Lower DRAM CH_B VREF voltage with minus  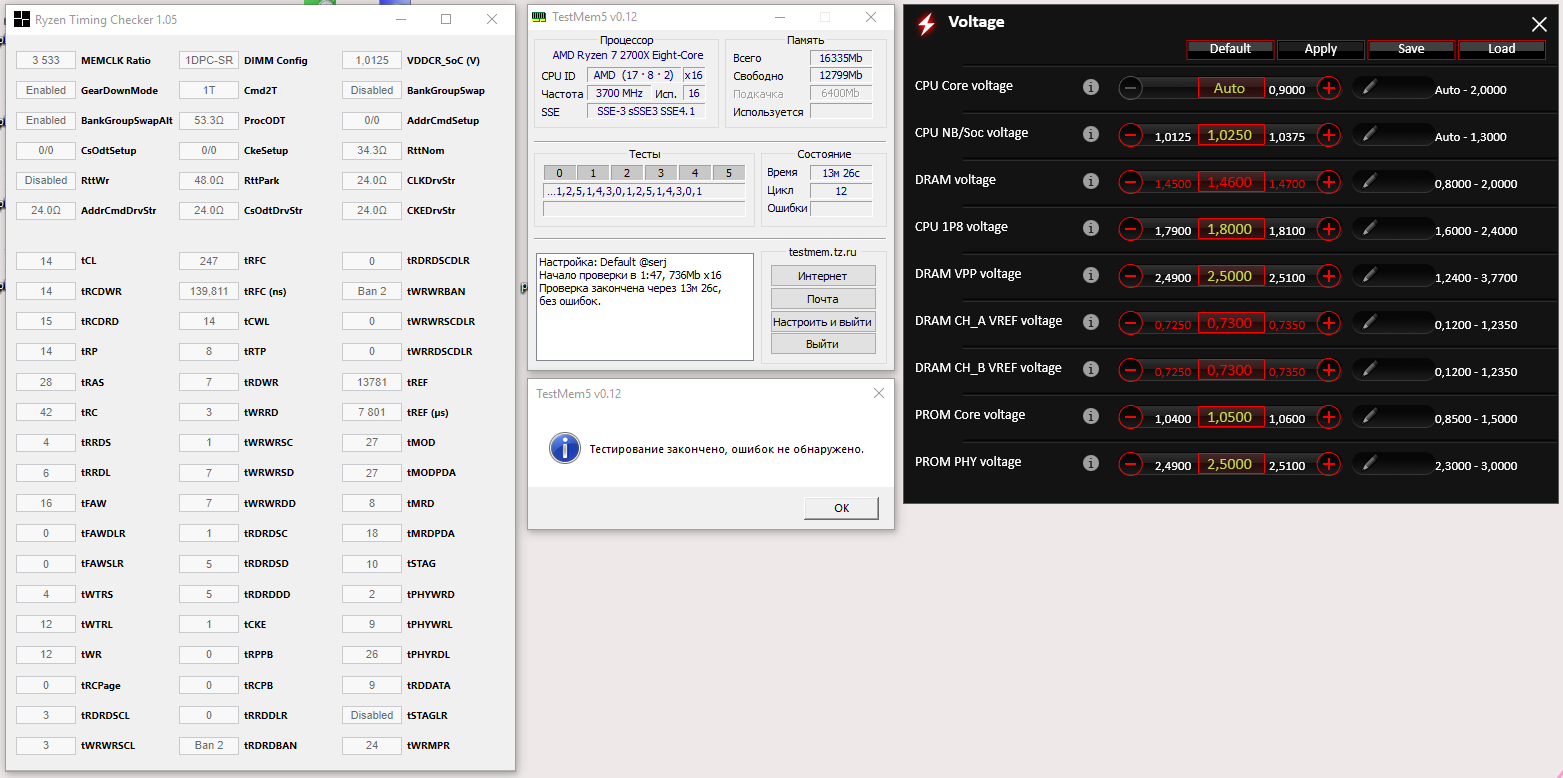pos(1130,370)
